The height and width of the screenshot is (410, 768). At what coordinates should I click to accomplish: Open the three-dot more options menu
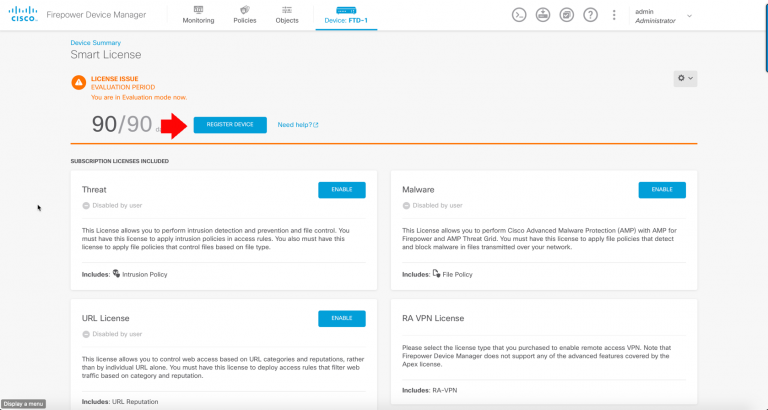pos(614,15)
